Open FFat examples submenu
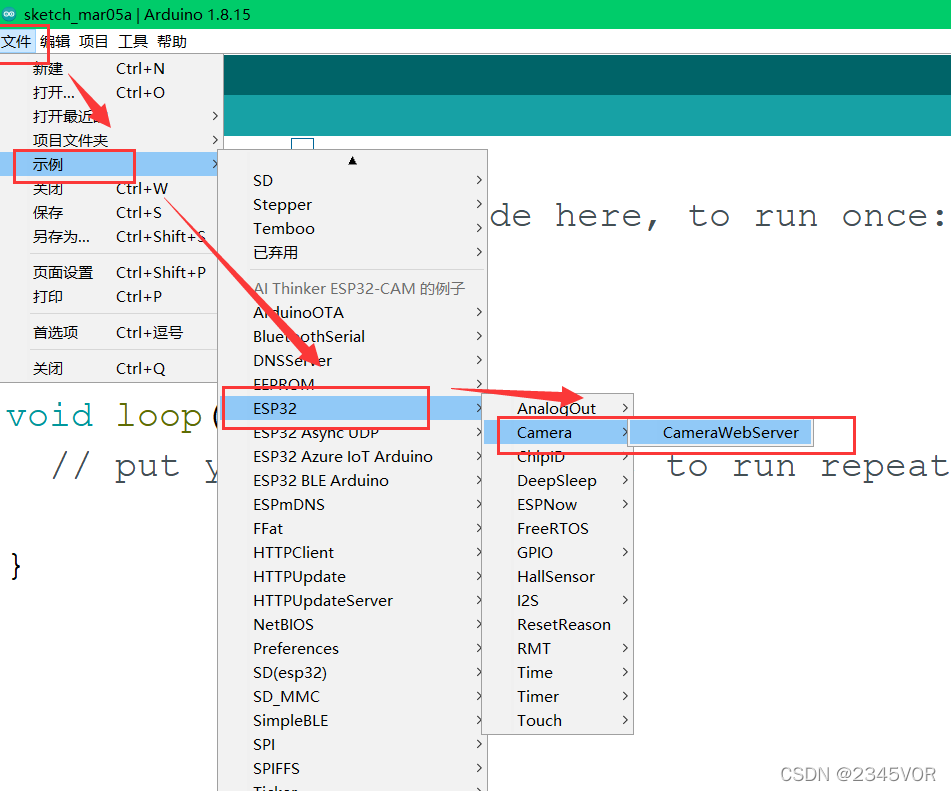 [352, 528]
